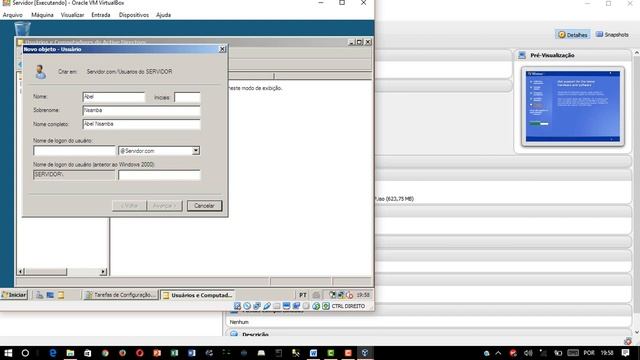Open the @Servidor.com domain dropdown
Image resolution: width=640 pixels, height=360 pixels.
(x=196, y=151)
